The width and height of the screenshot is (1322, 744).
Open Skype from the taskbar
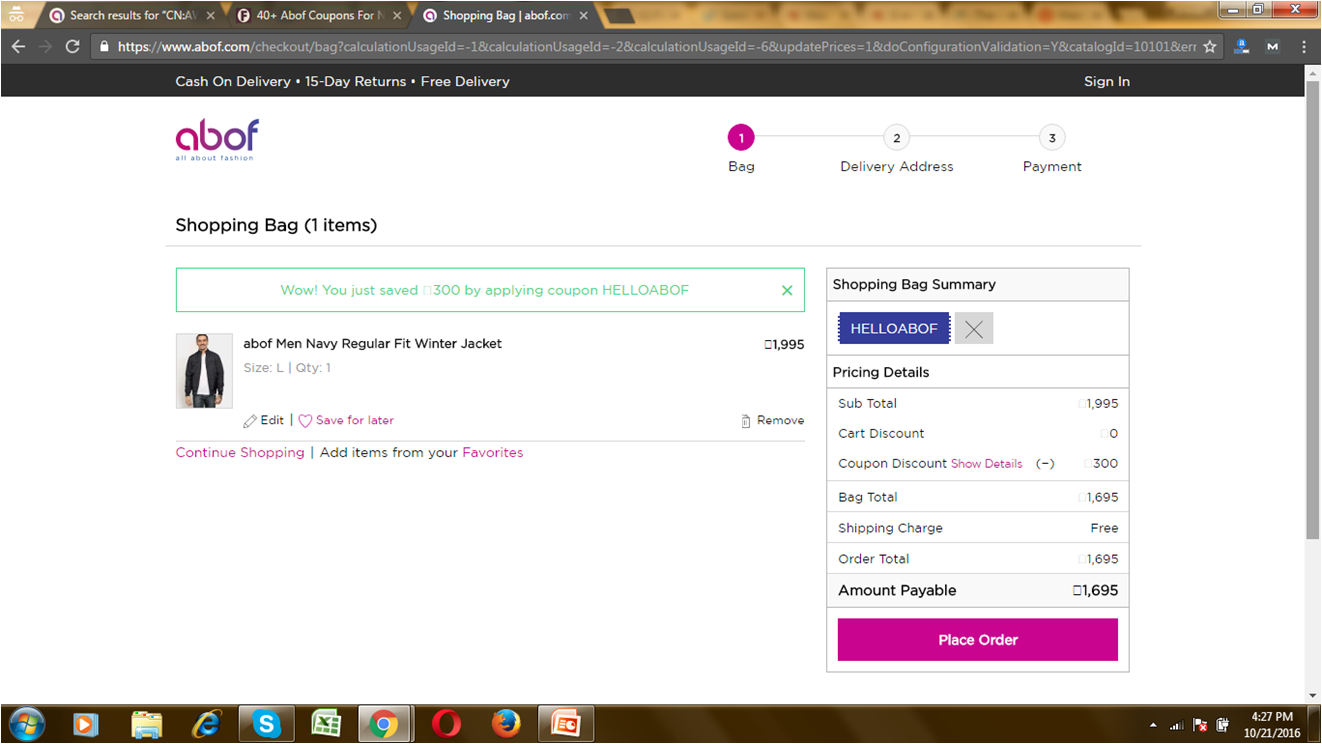[x=266, y=724]
